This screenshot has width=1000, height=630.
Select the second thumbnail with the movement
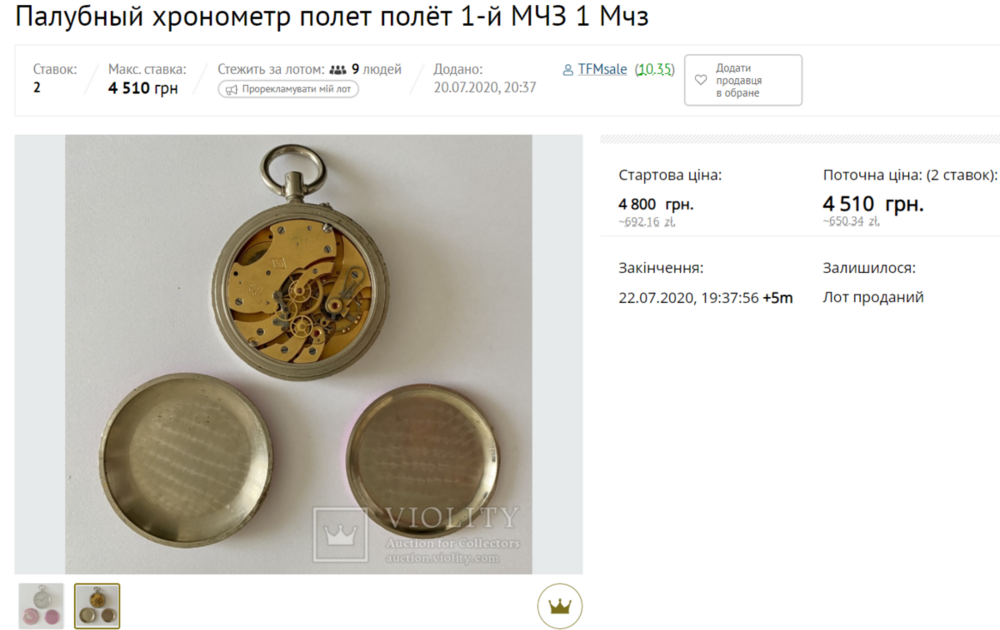point(97,606)
